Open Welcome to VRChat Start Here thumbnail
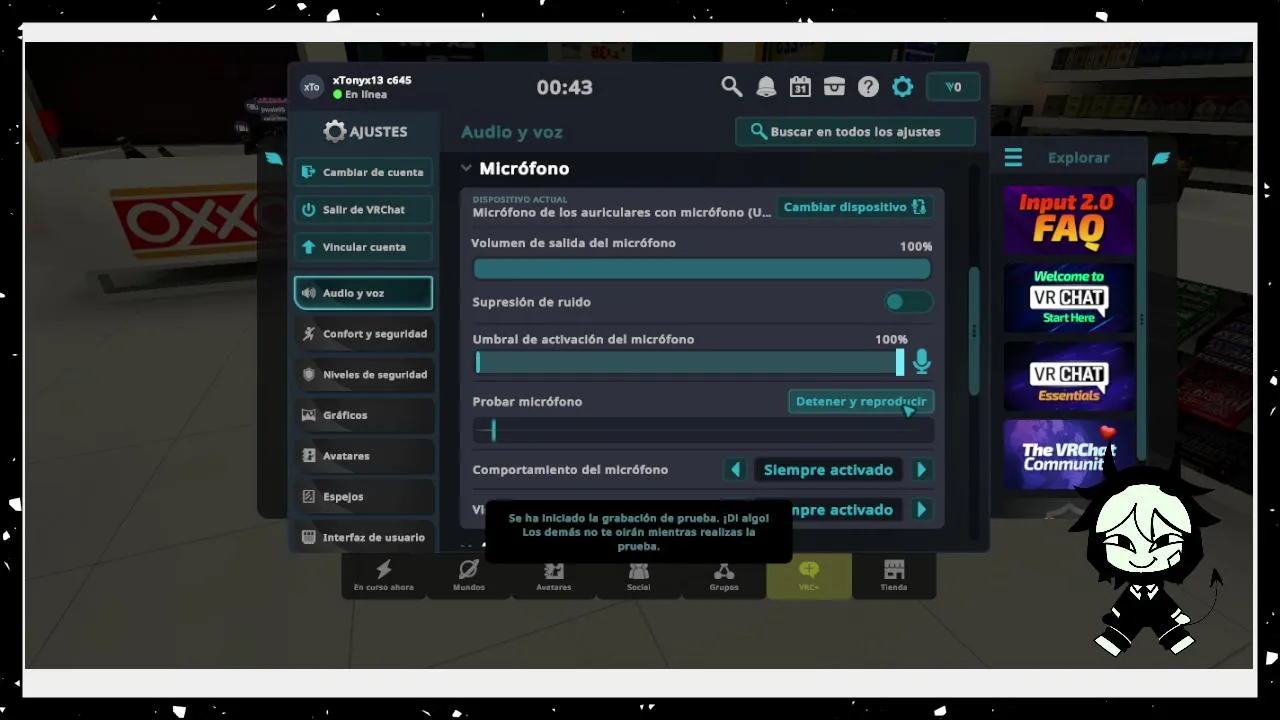 point(1068,297)
